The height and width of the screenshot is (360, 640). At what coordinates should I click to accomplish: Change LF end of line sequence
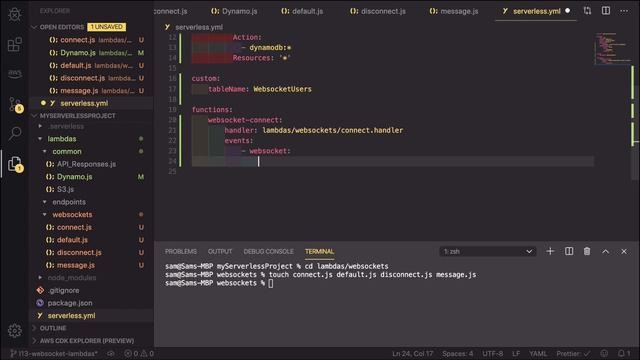(x=516, y=353)
